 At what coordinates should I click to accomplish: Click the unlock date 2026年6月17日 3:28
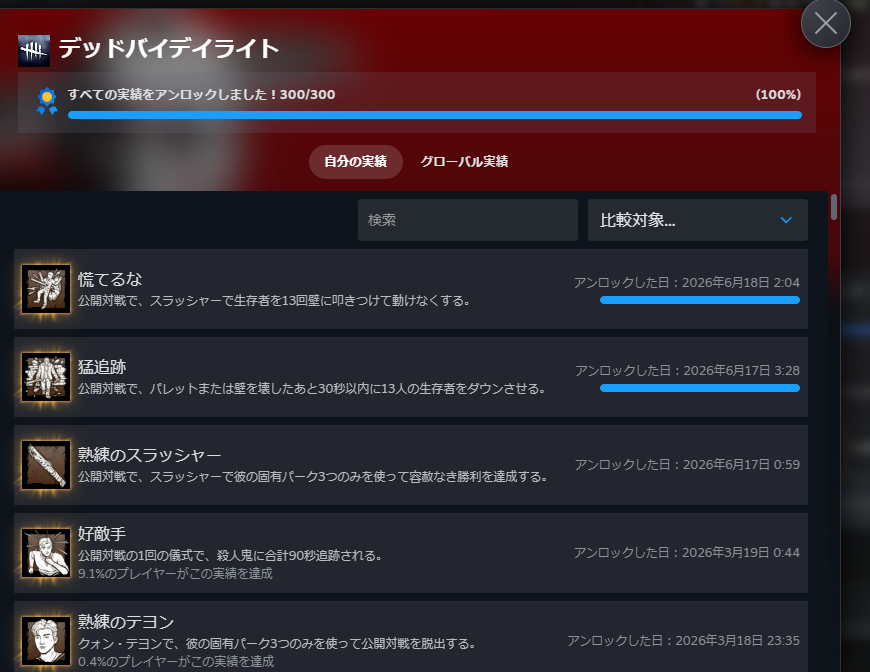pyautogui.click(x=687, y=370)
